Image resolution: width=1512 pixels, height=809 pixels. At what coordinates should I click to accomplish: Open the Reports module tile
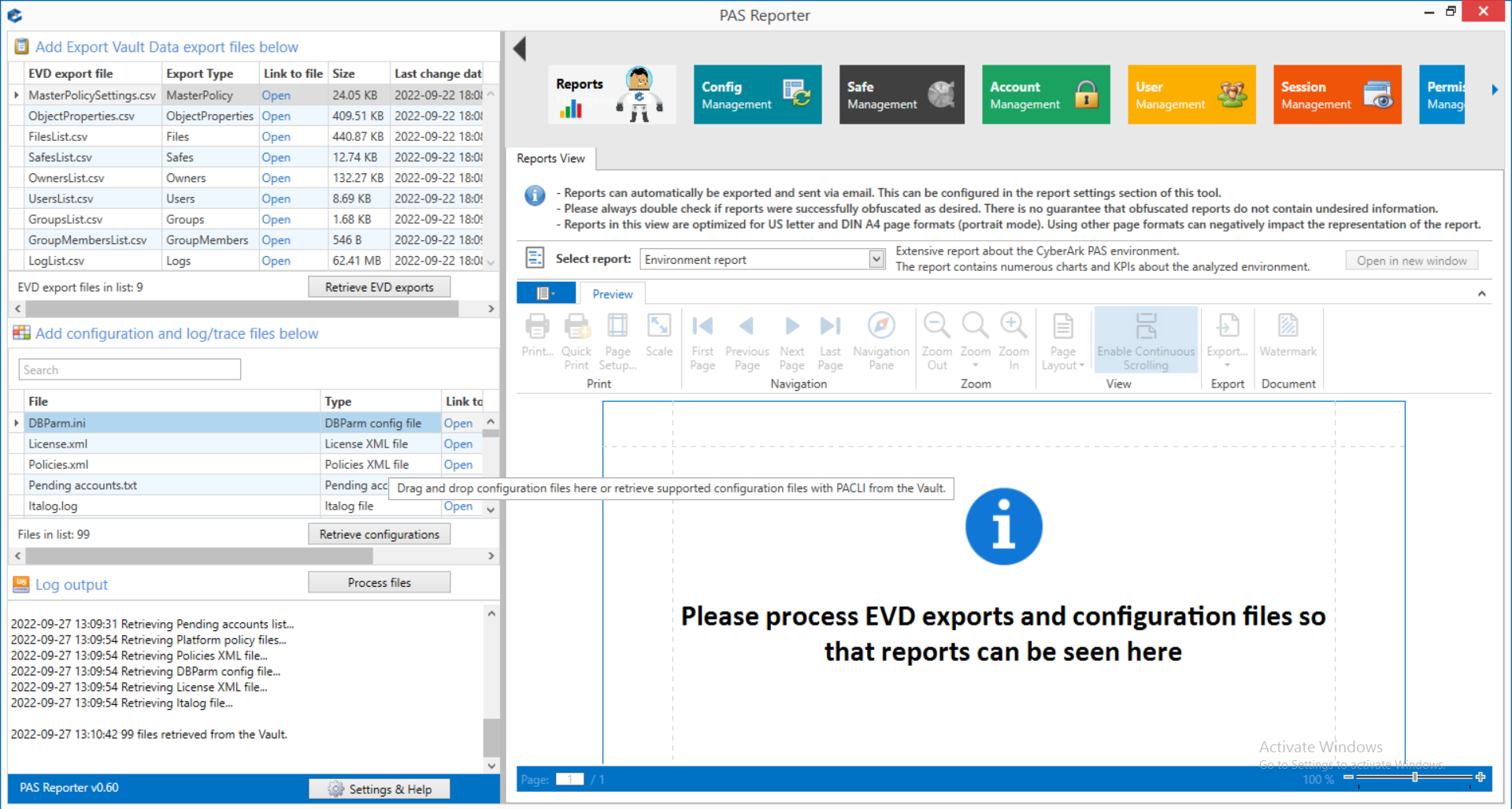[x=612, y=95]
